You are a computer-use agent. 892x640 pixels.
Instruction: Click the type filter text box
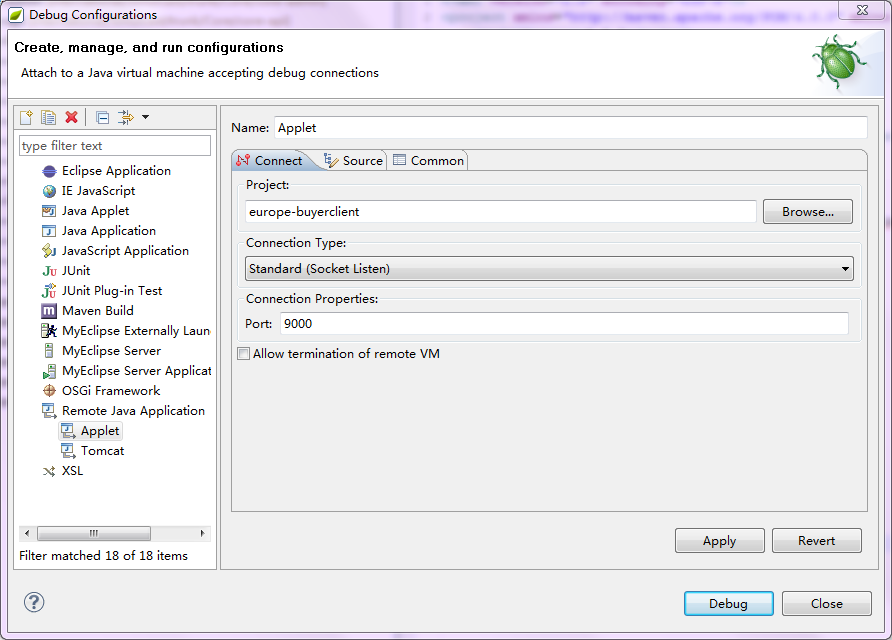115,146
